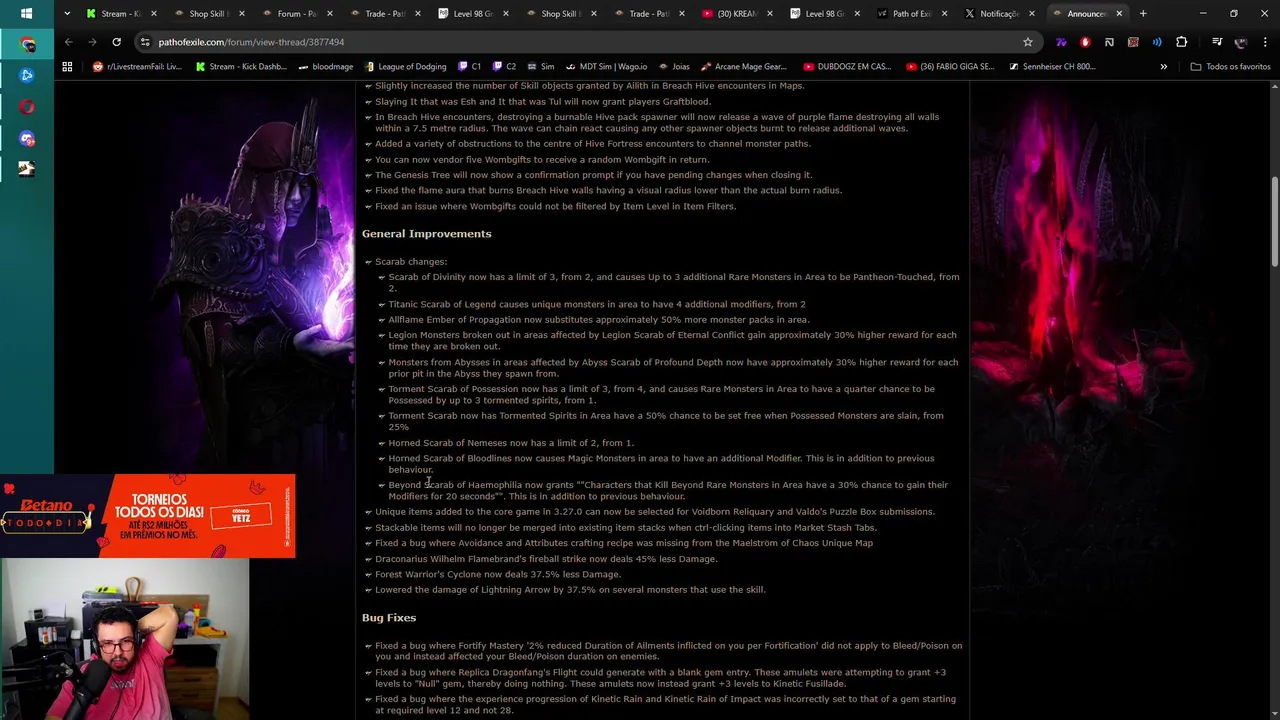Click the Titanic Scarab of Legend line

pos(597,304)
